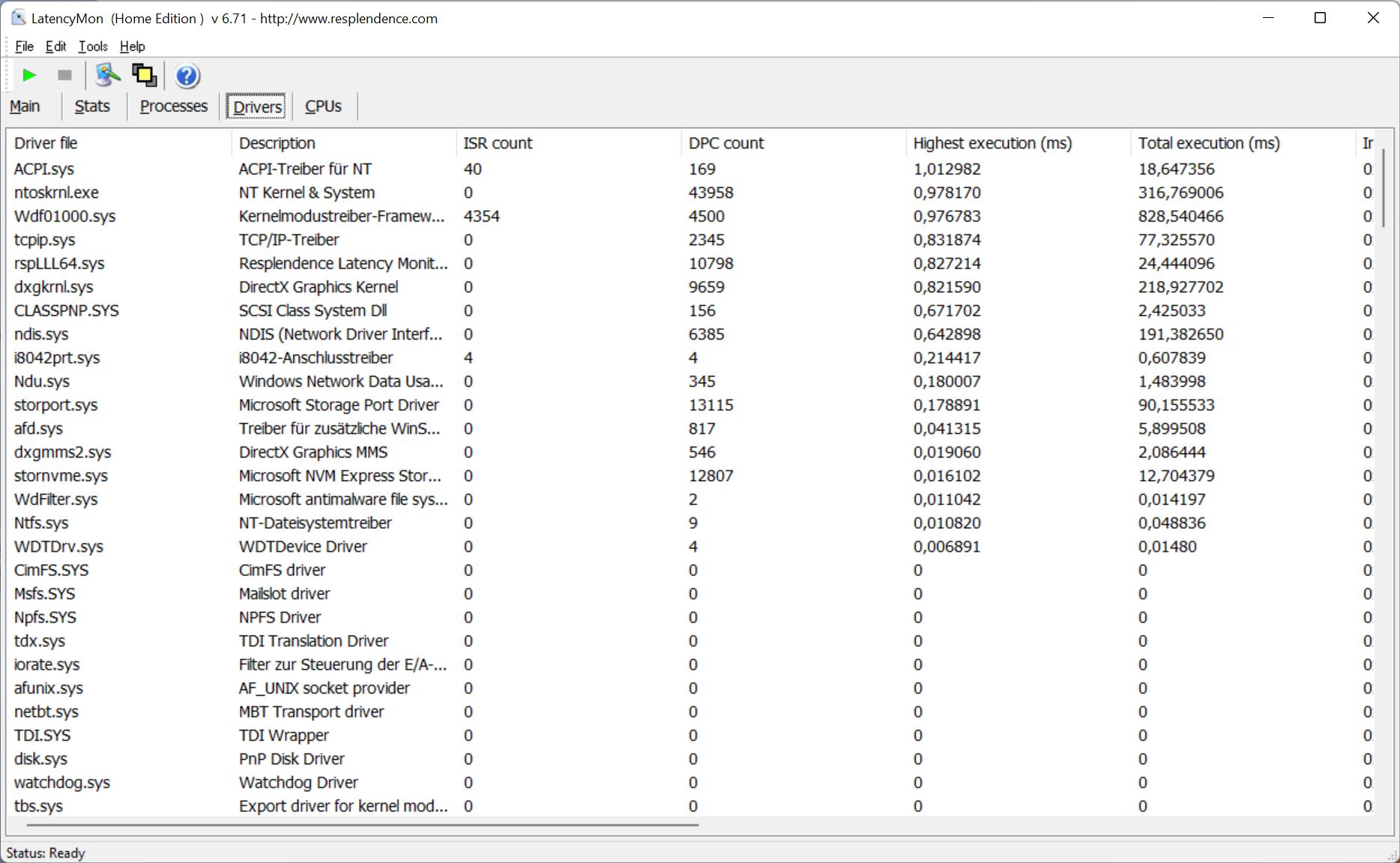Screen dimensions: 1400x863
Task: Click the LatencyMon app icon in title bar
Action: tap(18, 18)
